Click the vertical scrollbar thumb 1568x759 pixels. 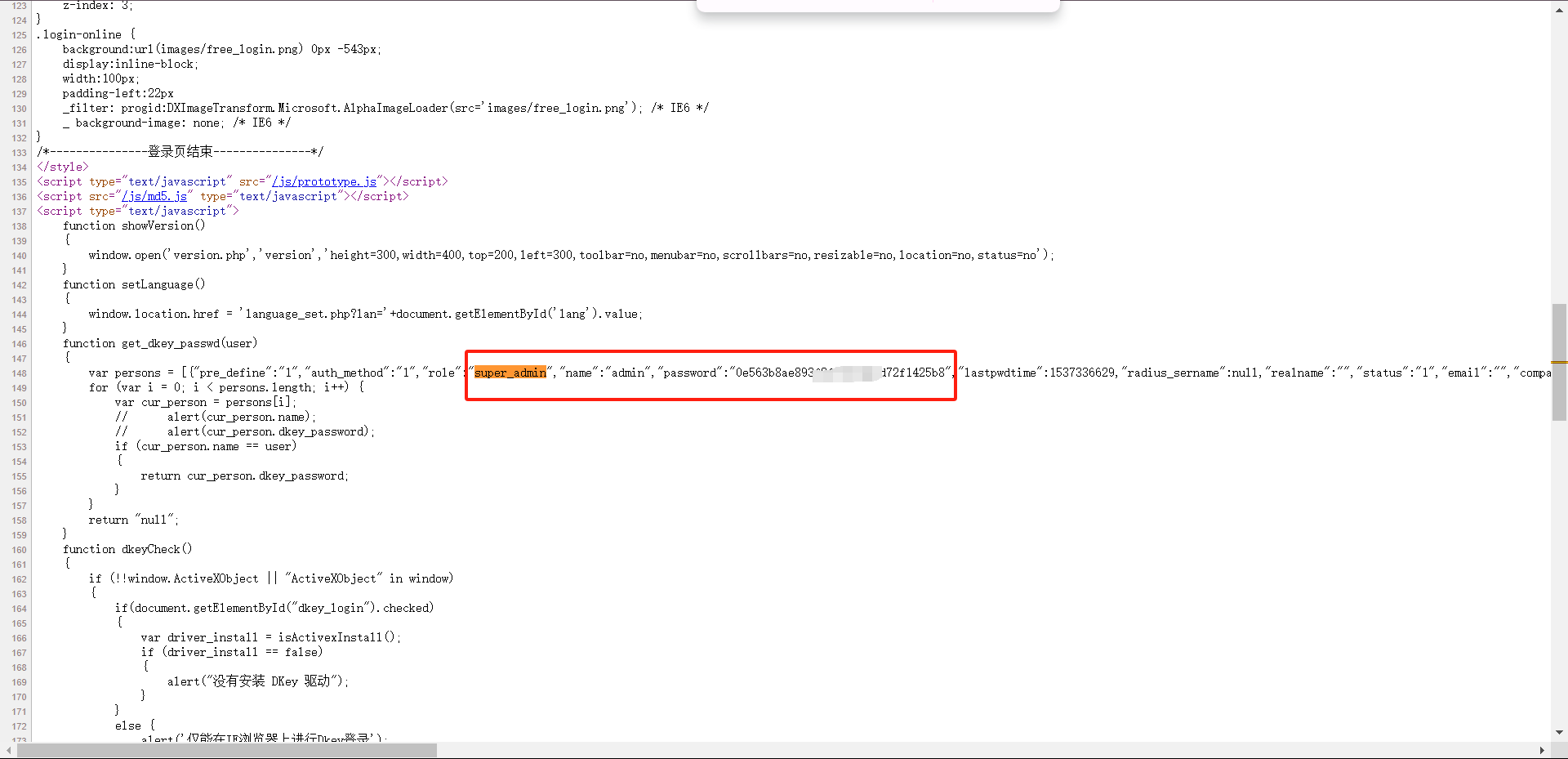pyautogui.click(x=1559, y=362)
